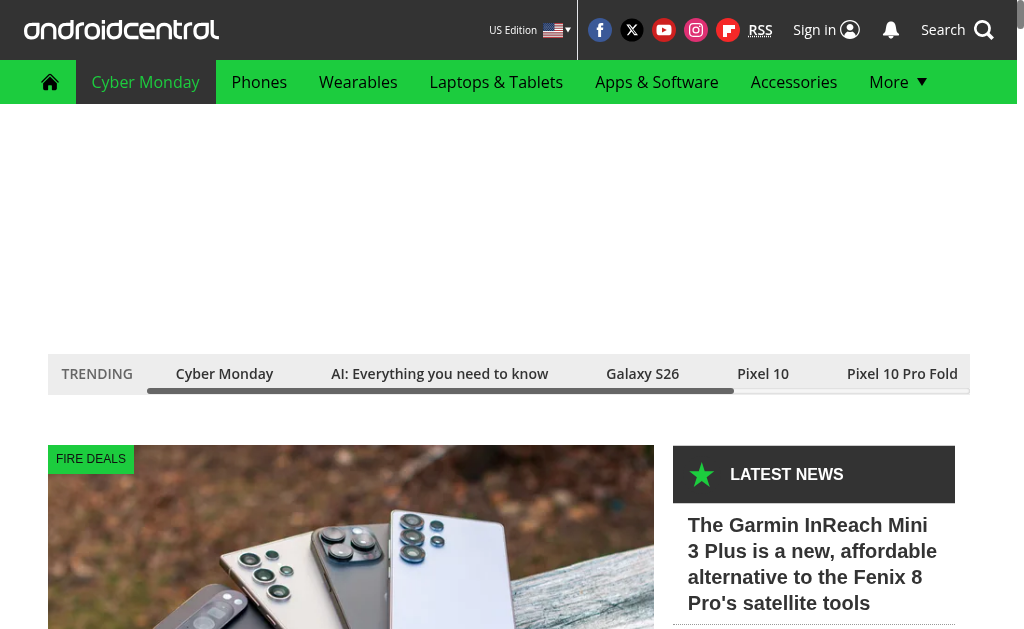Expand the US Edition region dropdown
The height and width of the screenshot is (629, 1024).
530,30
